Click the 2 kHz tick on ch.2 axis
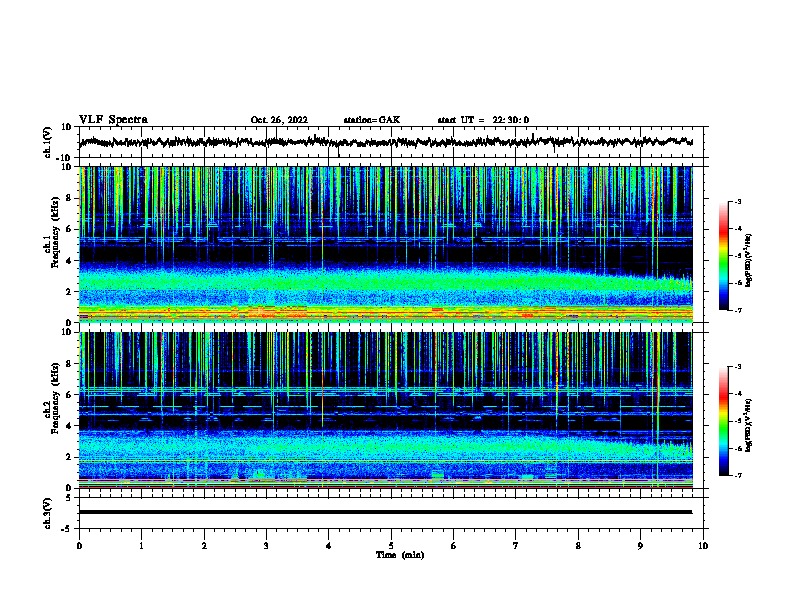792x612 pixels. tap(70, 457)
